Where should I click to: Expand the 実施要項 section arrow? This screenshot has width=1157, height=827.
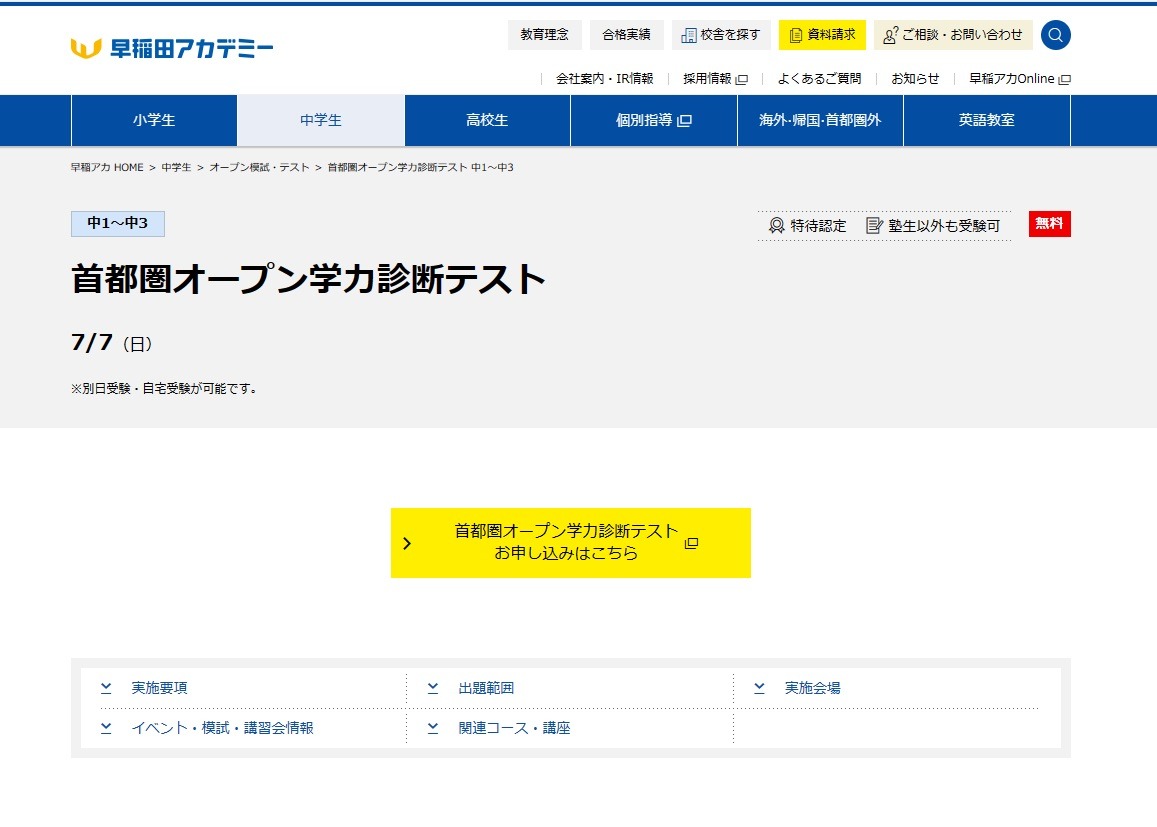click(106, 688)
